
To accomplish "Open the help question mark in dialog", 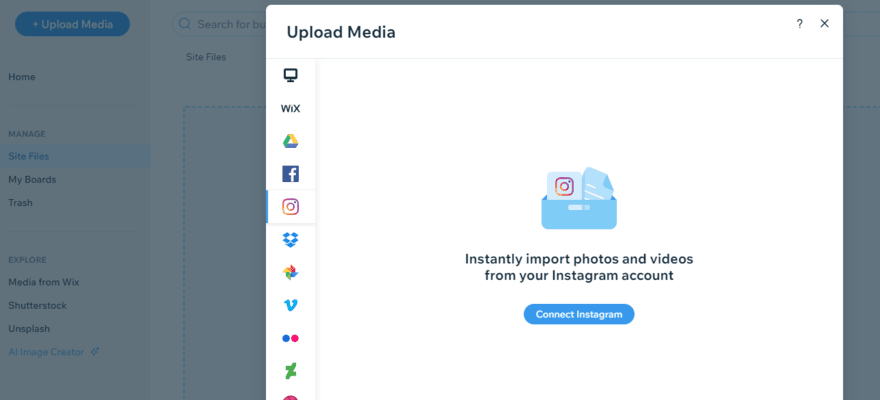I will (x=800, y=24).
